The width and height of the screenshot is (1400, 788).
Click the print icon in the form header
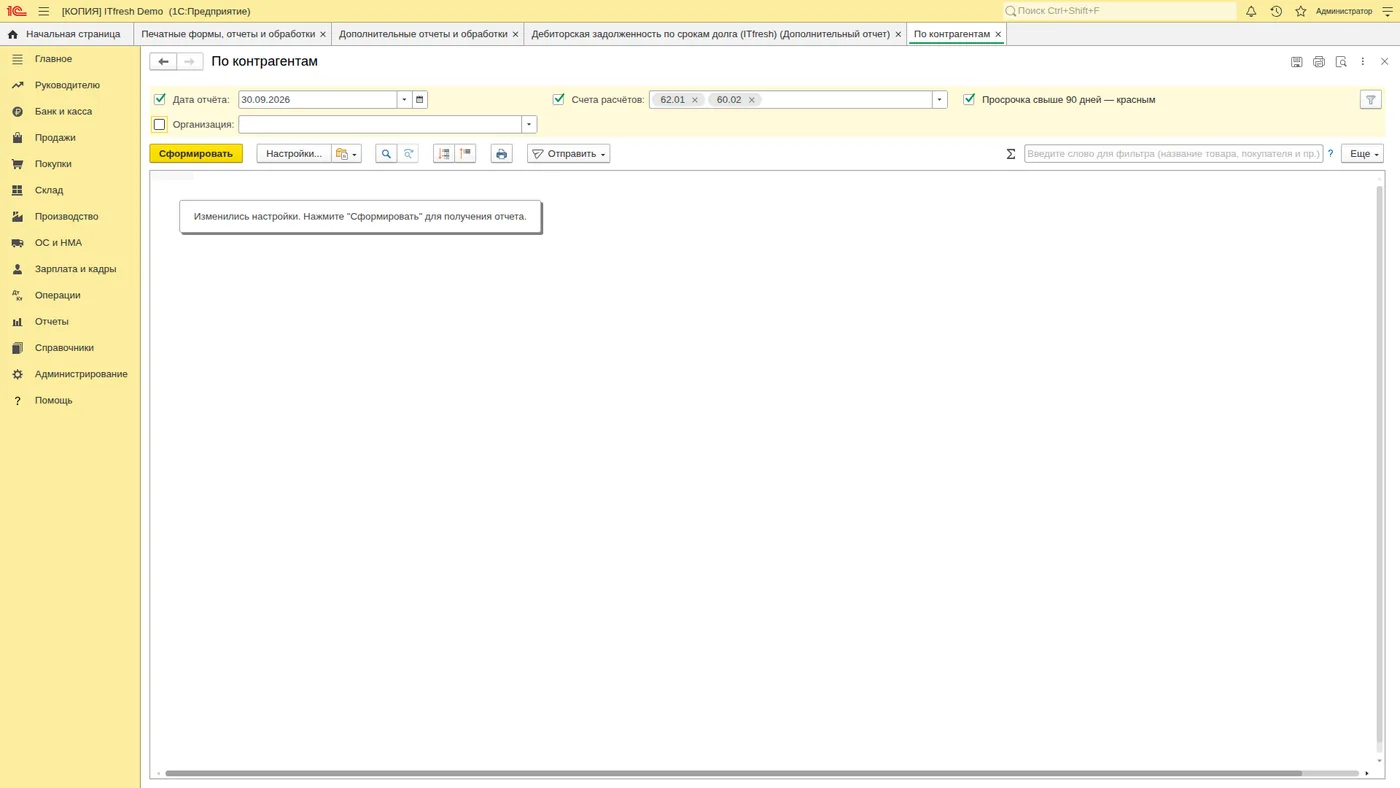tap(1319, 62)
